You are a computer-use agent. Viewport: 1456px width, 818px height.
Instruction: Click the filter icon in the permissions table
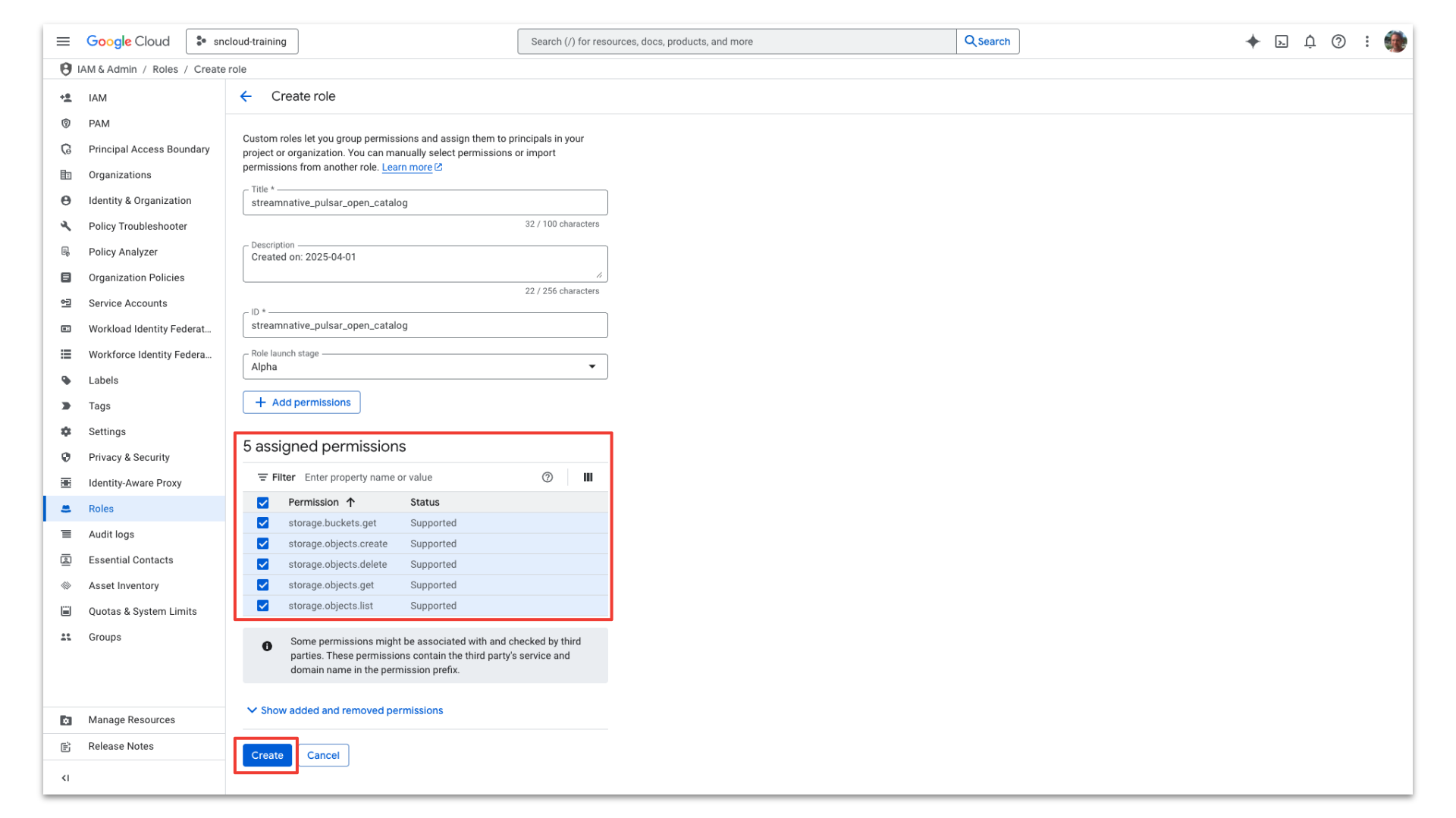pos(262,477)
